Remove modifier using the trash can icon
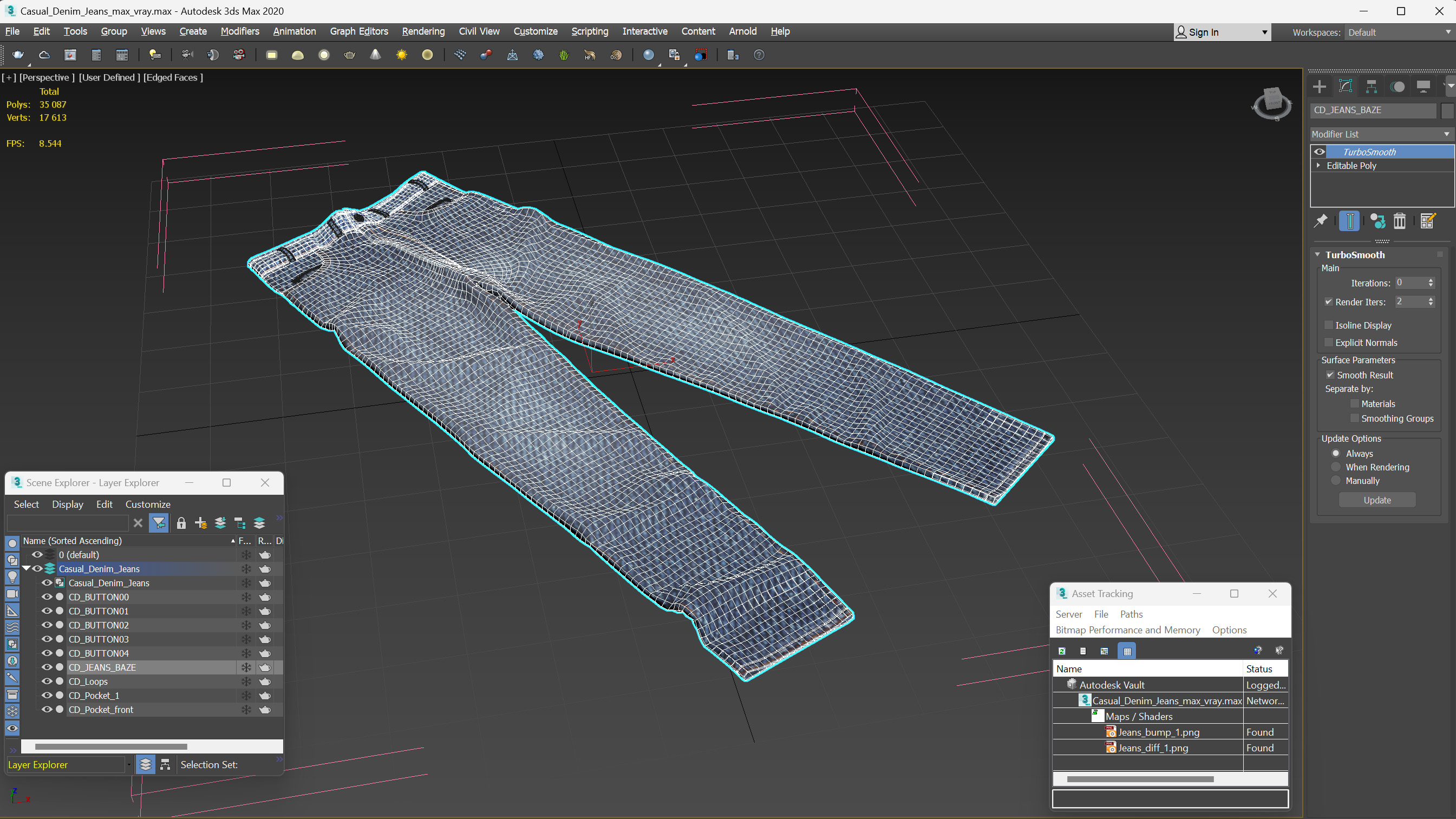The image size is (1456, 819). pyautogui.click(x=1400, y=221)
